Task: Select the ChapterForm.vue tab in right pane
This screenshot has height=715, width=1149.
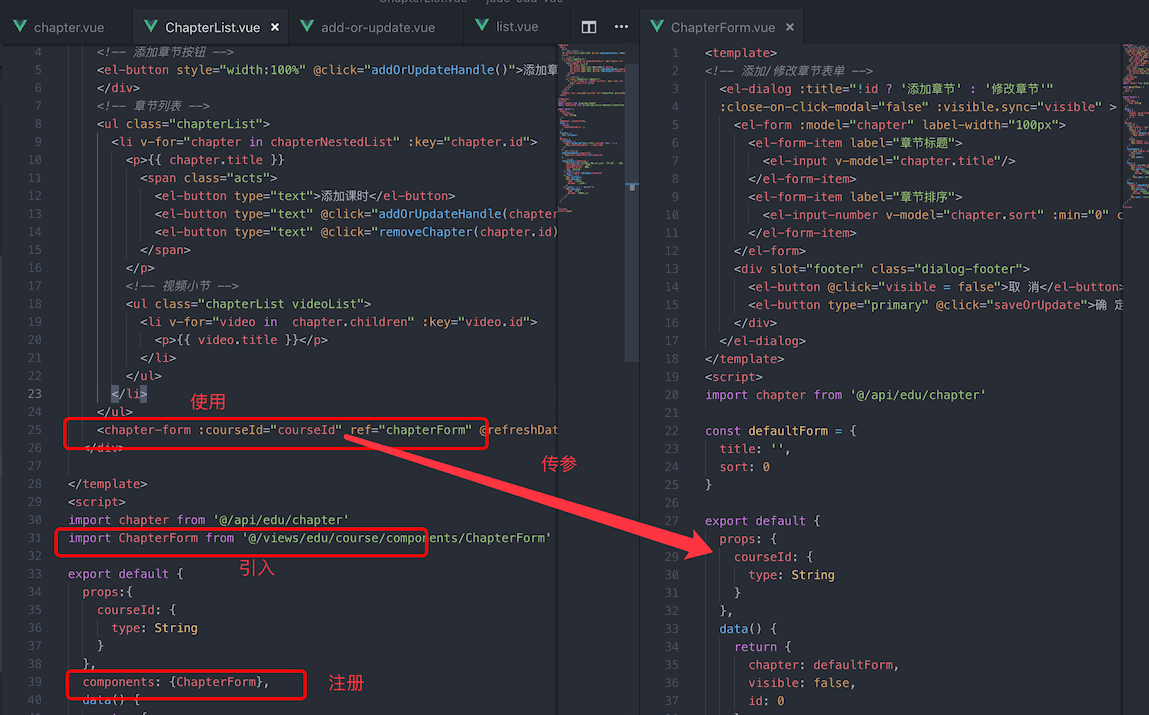Action: click(x=722, y=27)
